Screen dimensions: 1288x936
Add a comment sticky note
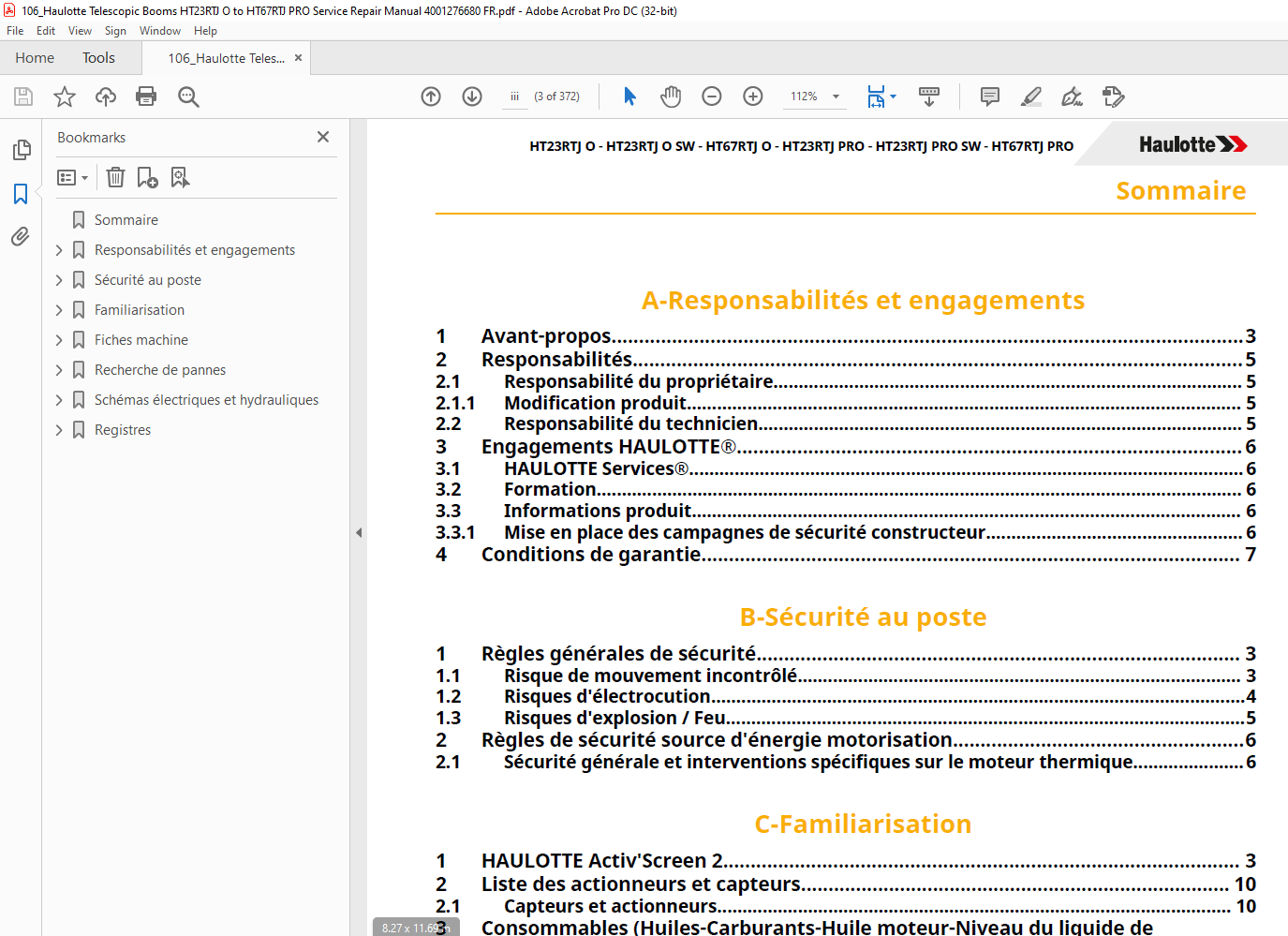(x=990, y=97)
